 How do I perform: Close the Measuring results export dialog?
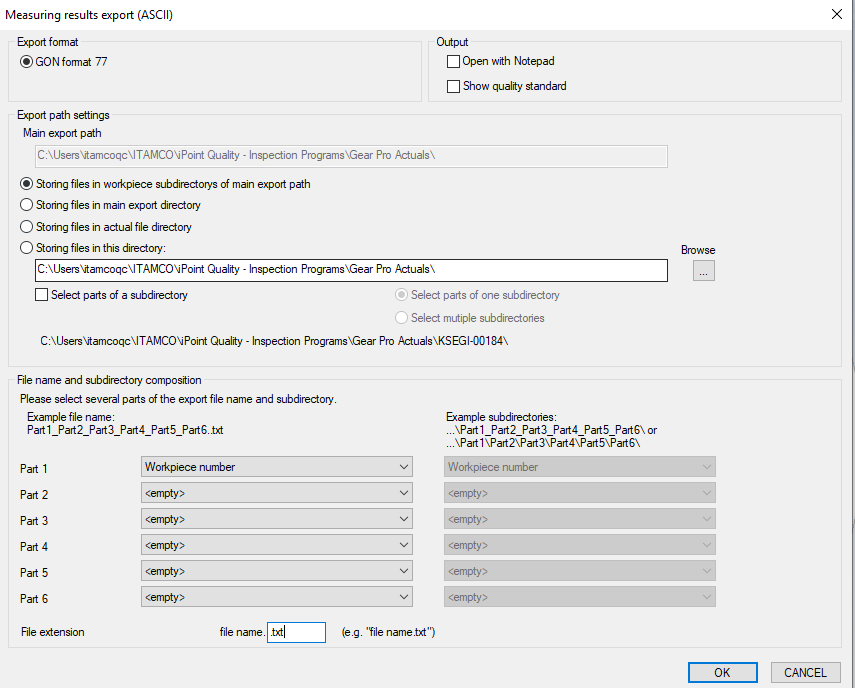coord(836,13)
